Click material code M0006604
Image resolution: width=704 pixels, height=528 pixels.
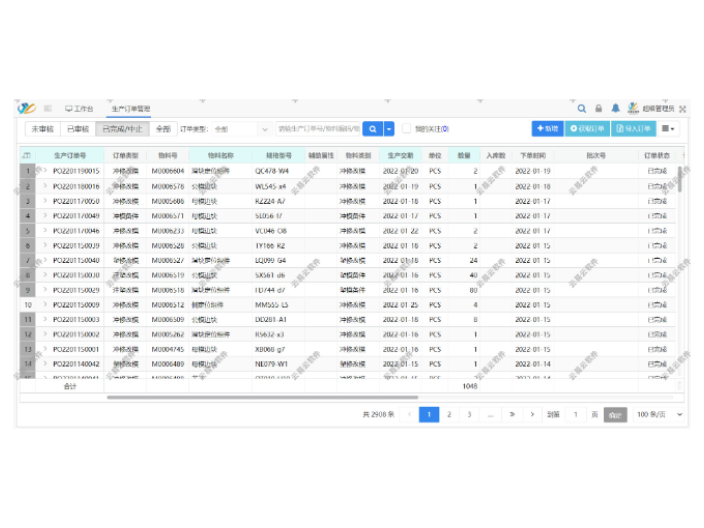168,171
